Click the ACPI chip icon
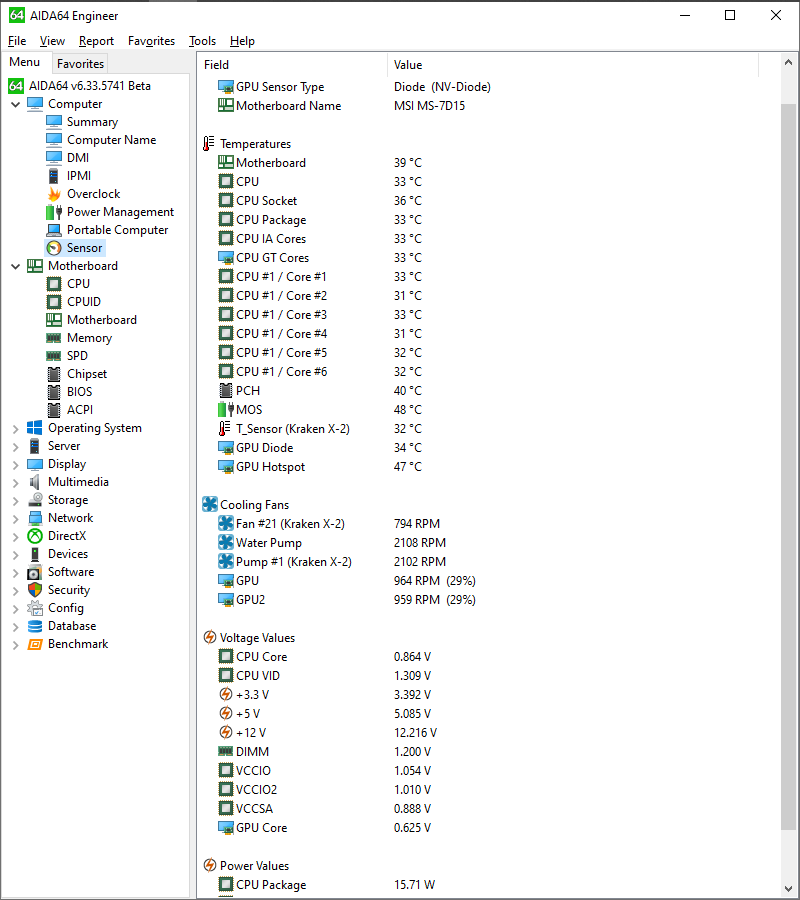 pyautogui.click(x=54, y=410)
